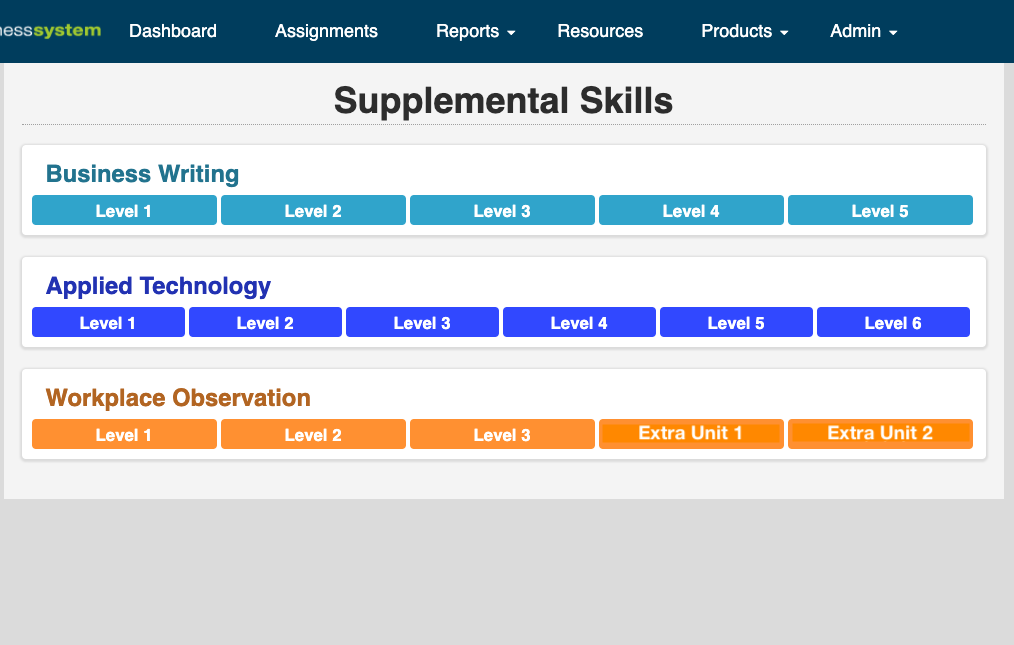Select Business Writing Level 1
Image resolution: width=1014 pixels, height=645 pixels.
coord(124,210)
